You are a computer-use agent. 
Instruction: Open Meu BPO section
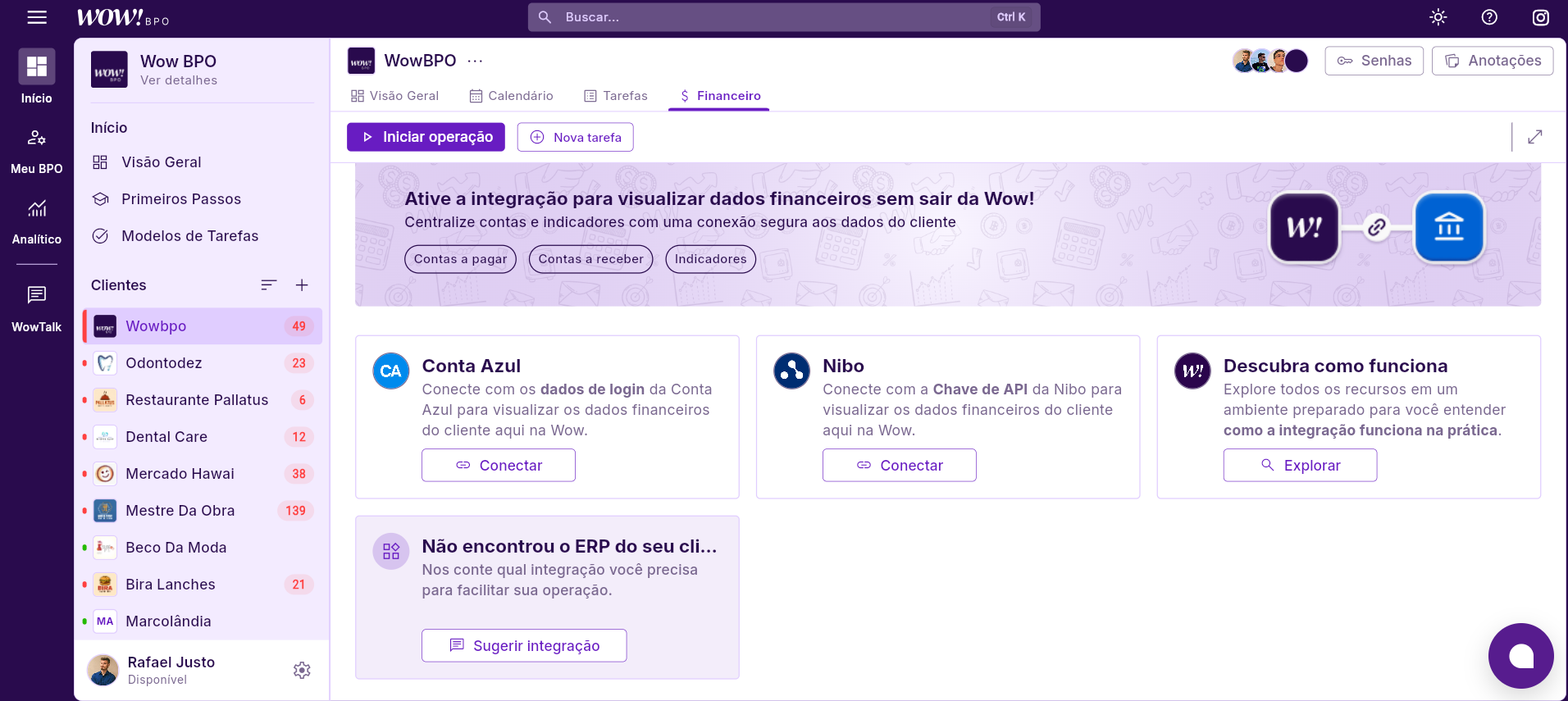coord(37,151)
